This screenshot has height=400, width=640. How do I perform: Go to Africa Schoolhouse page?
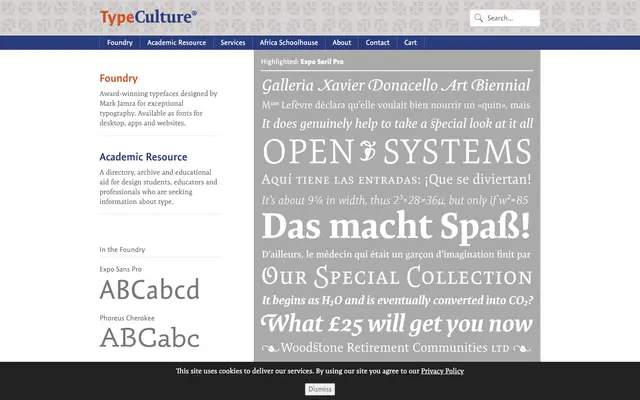coord(289,42)
